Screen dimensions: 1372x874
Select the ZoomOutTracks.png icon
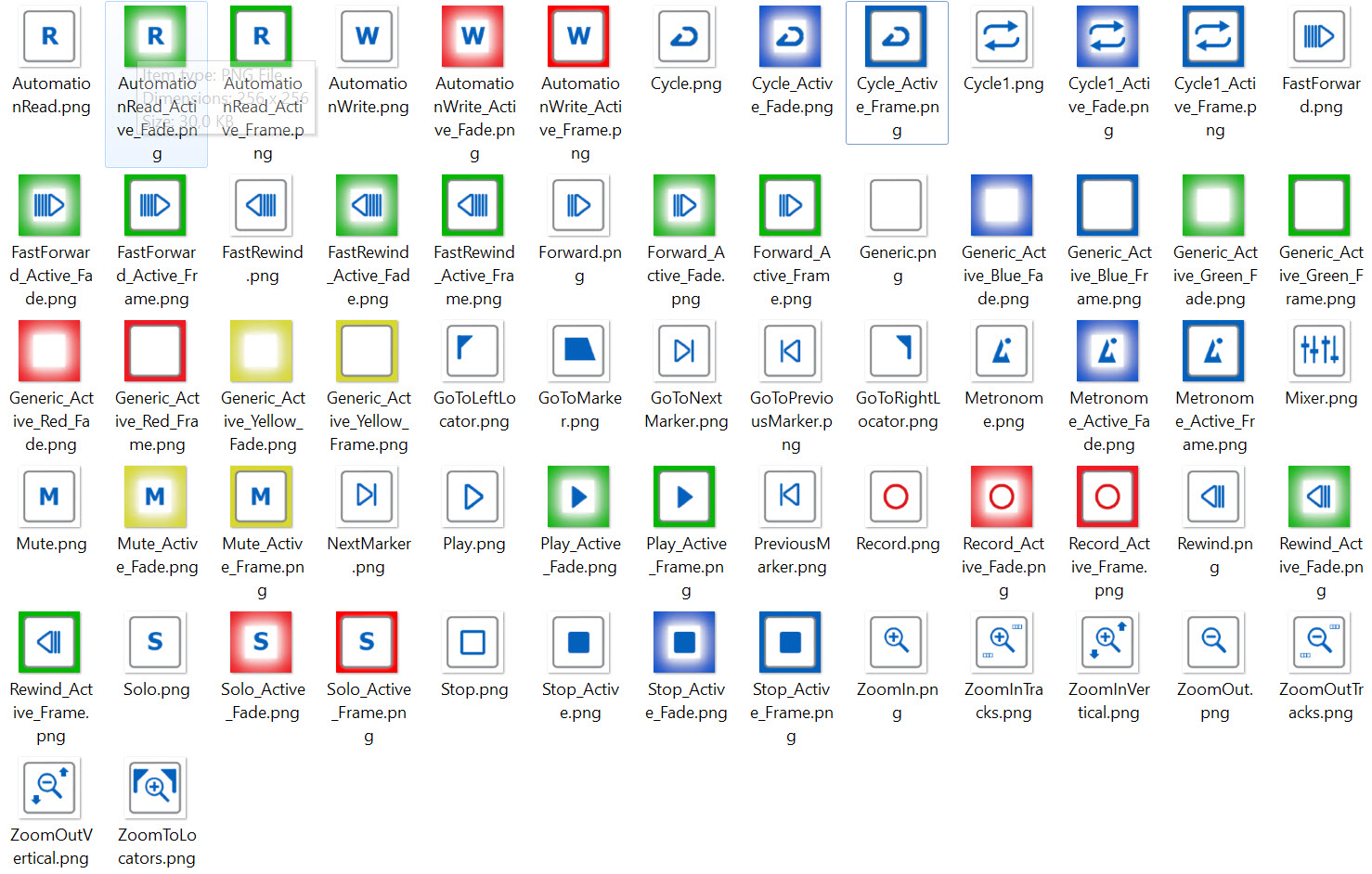coord(1320,642)
